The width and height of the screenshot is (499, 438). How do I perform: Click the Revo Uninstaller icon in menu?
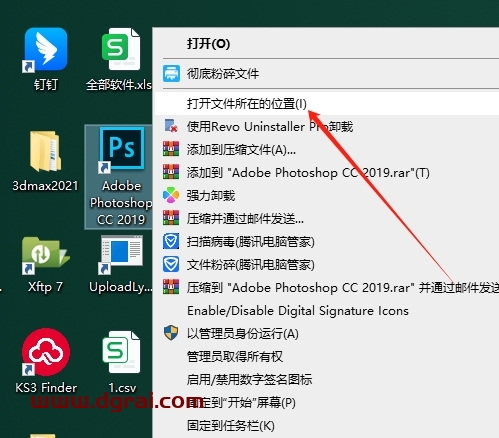[x=171, y=126]
